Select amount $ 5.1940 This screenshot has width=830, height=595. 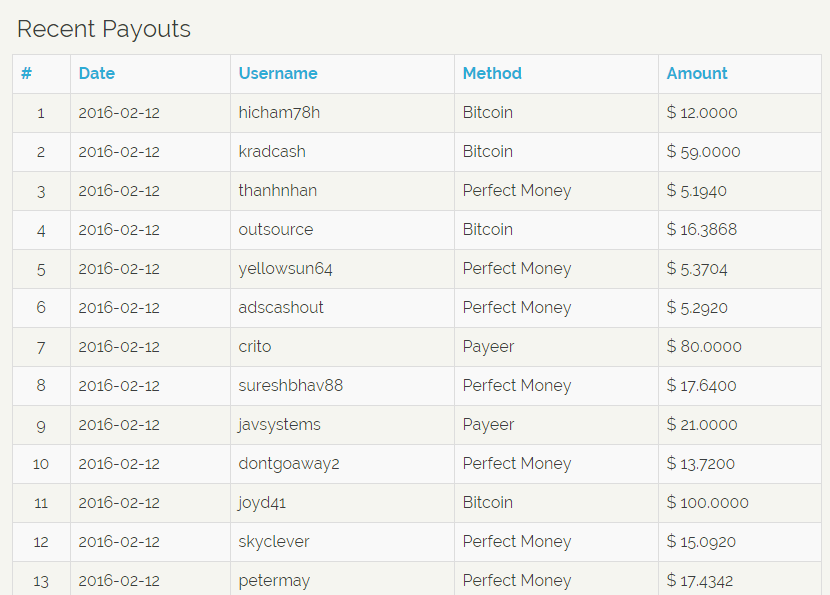tap(697, 191)
